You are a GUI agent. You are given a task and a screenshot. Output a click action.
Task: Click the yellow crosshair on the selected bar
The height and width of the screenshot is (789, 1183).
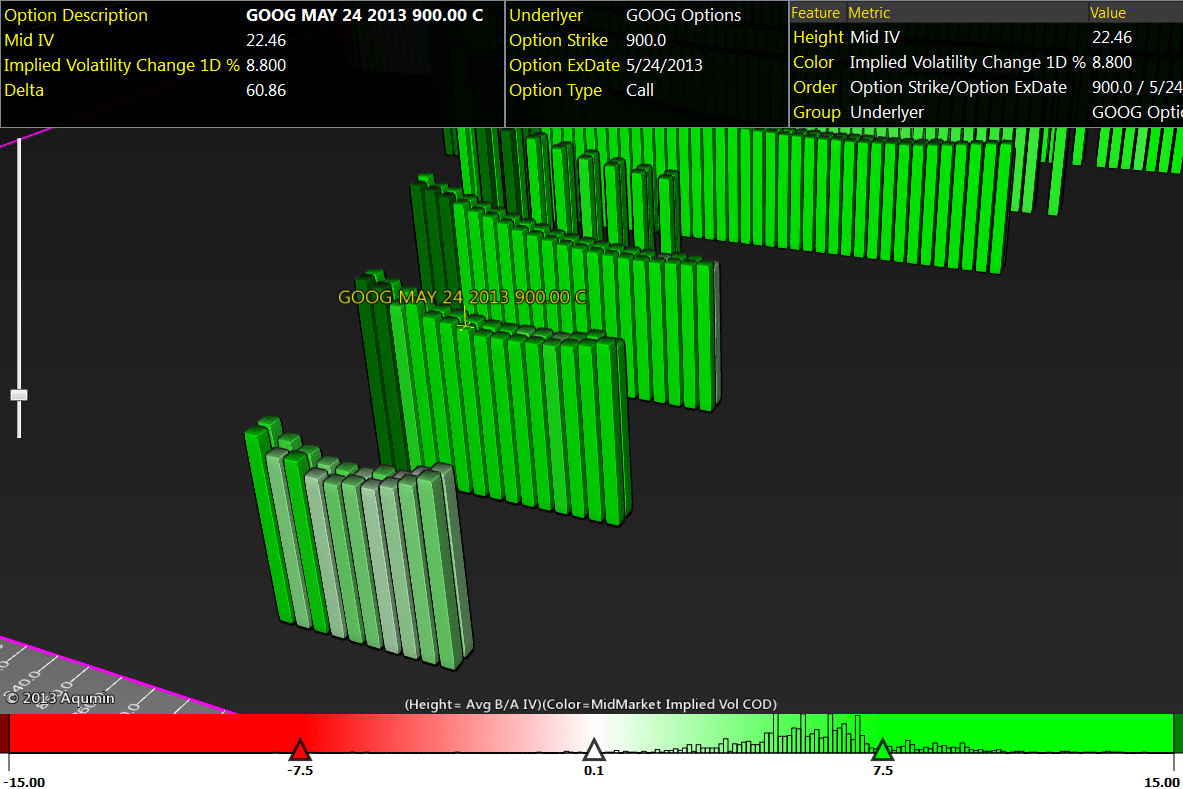click(x=465, y=324)
